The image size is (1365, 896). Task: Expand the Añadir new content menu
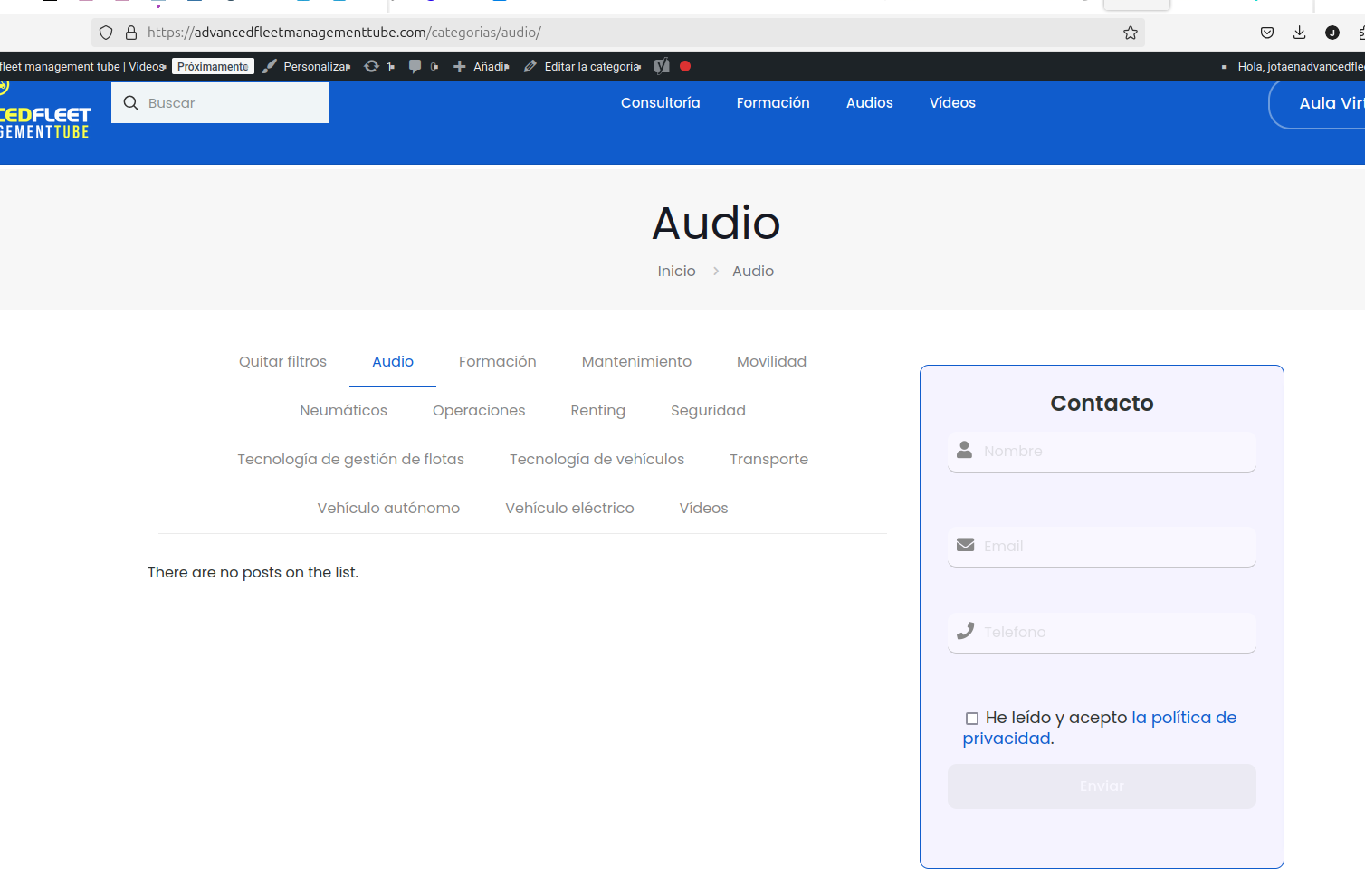tap(482, 66)
